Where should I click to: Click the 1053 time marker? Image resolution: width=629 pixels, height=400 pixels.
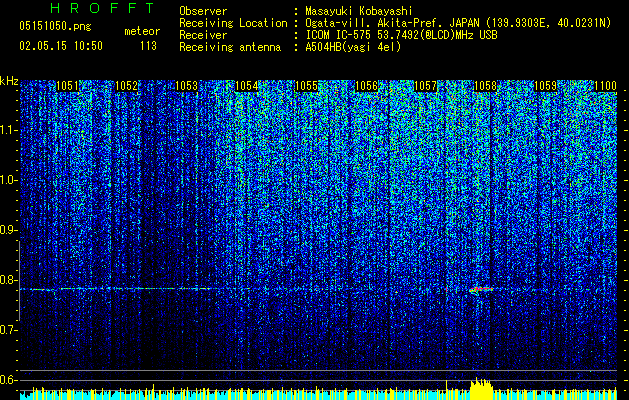pyautogui.click(x=187, y=86)
